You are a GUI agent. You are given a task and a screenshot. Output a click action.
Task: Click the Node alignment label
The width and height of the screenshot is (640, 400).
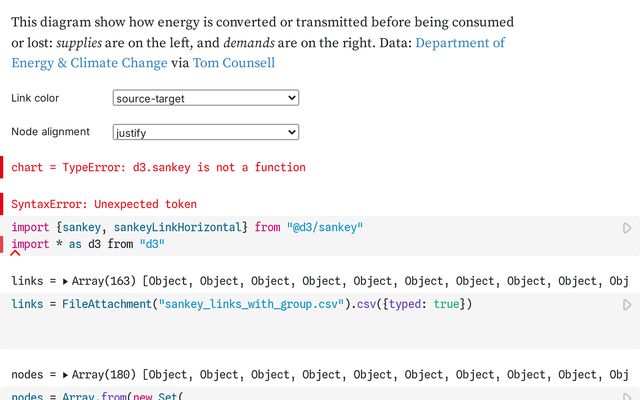coord(50,132)
